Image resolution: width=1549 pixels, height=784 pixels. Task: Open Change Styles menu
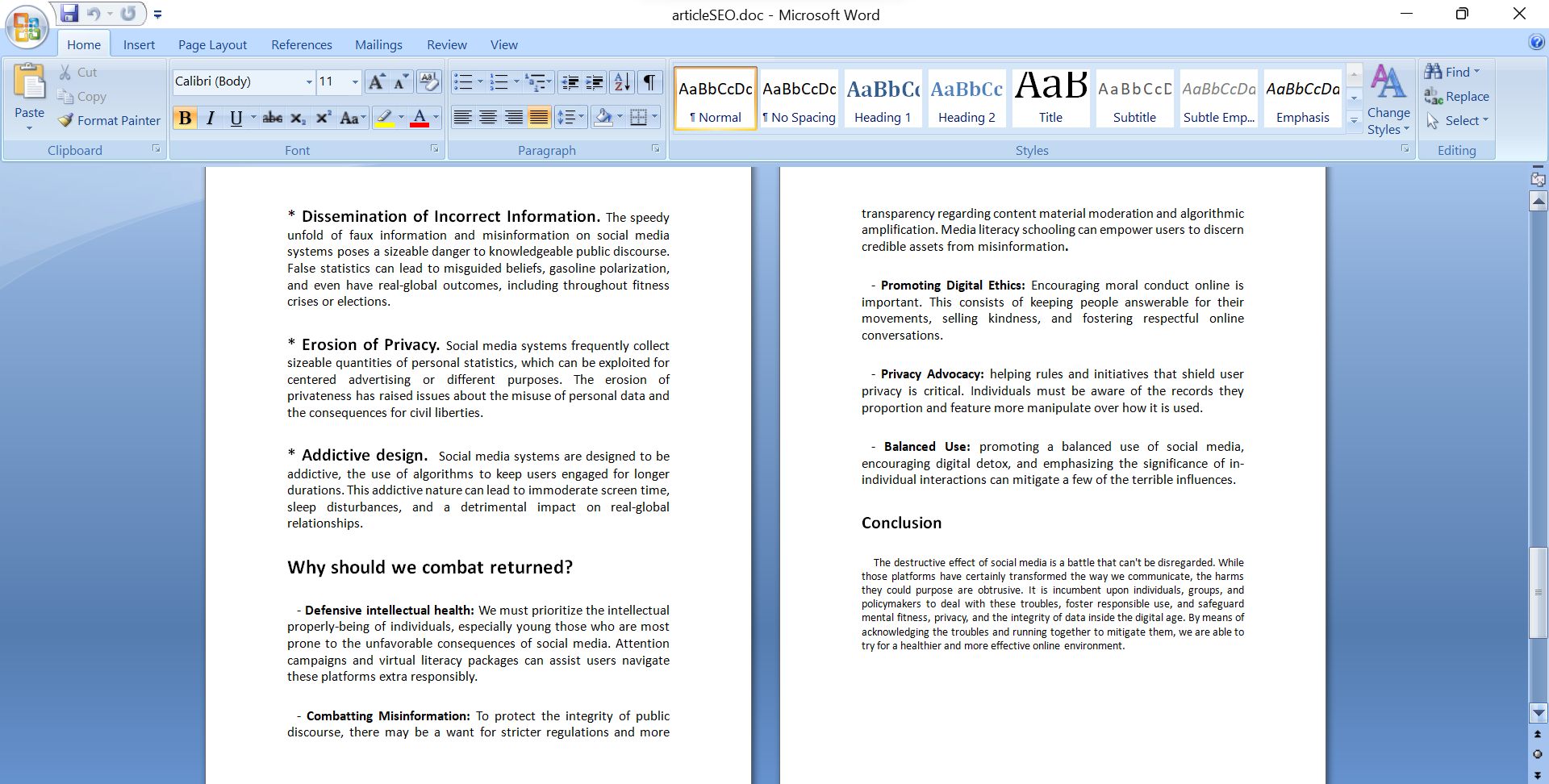pos(1388,99)
